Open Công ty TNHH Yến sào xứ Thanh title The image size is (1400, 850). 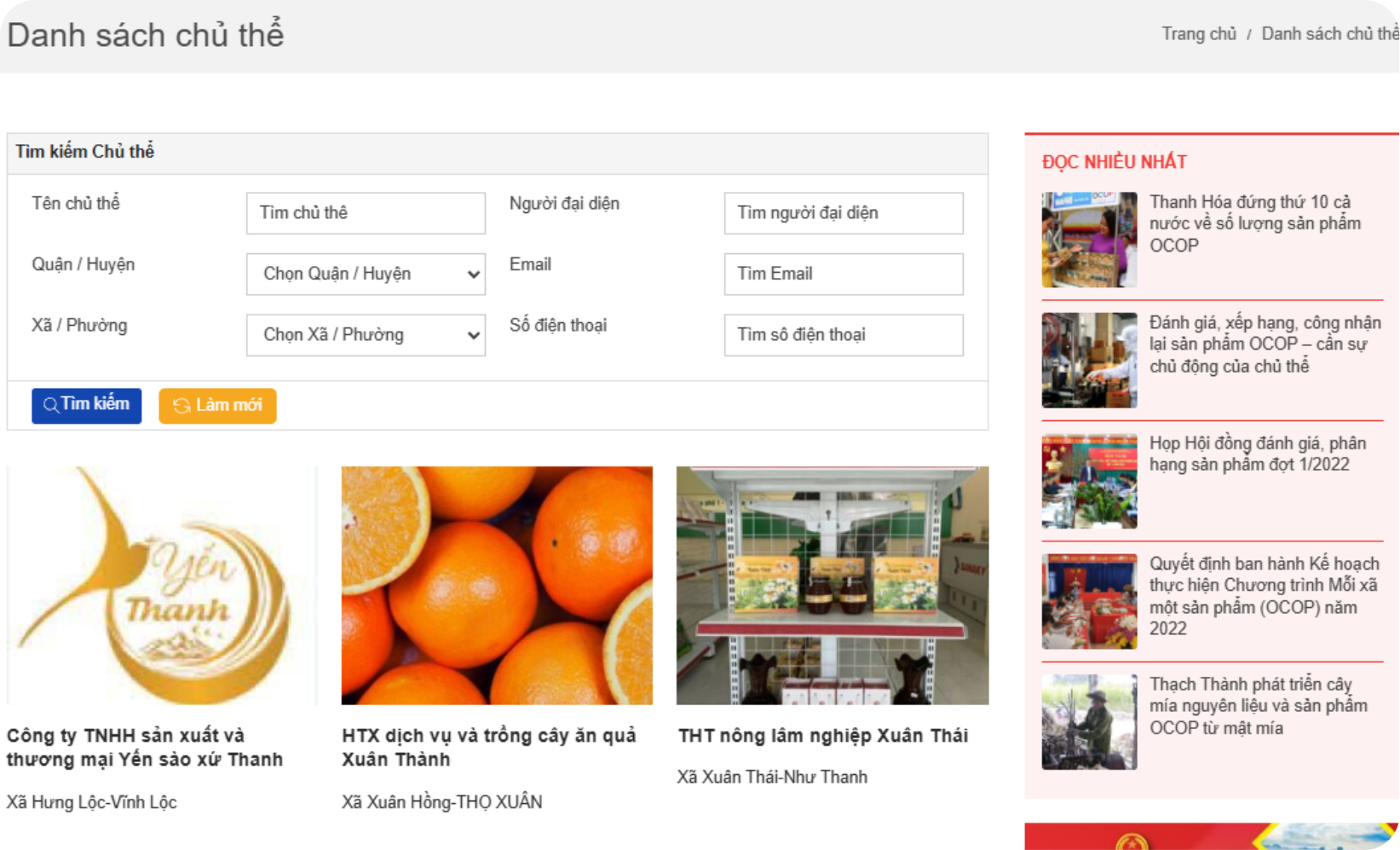144,747
